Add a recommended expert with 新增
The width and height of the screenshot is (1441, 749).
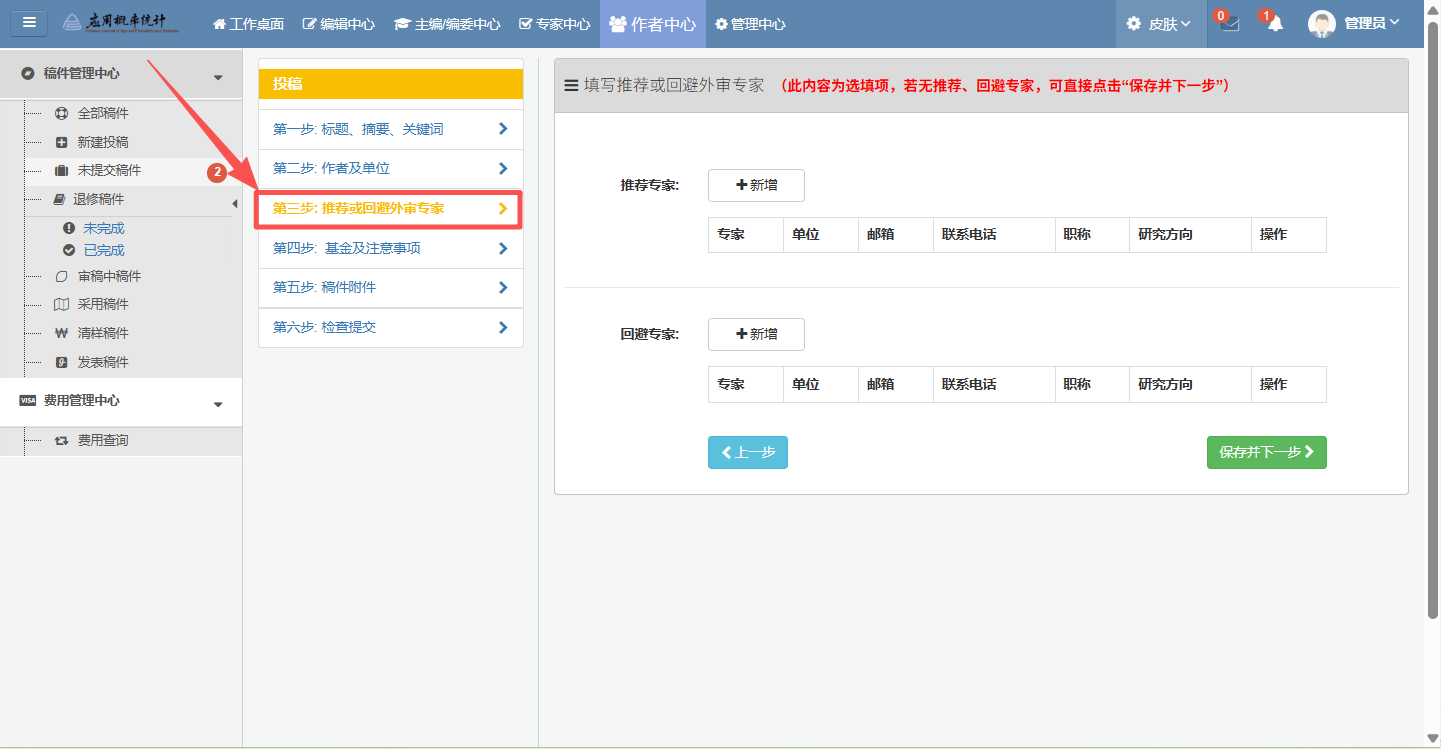[756, 185]
